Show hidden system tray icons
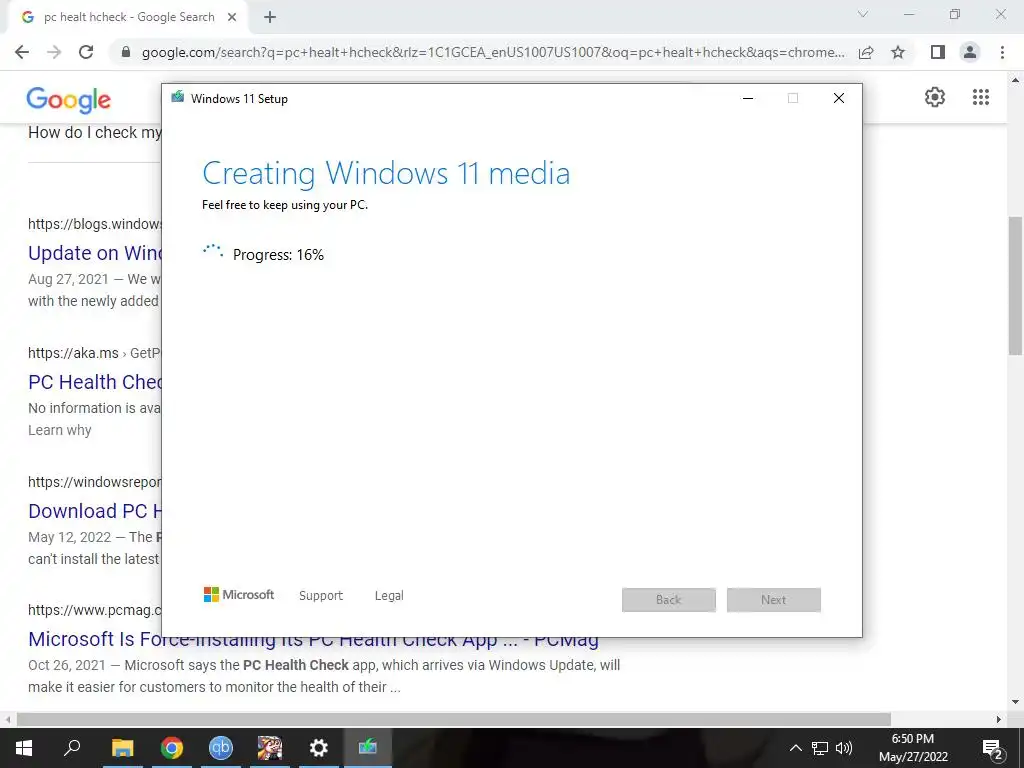 [x=795, y=748]
